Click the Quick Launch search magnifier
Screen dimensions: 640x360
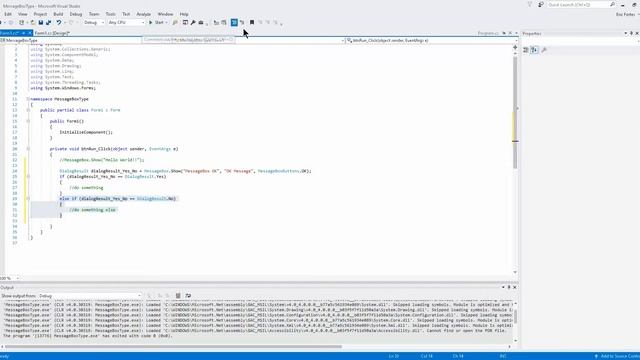tap(612, 4)
